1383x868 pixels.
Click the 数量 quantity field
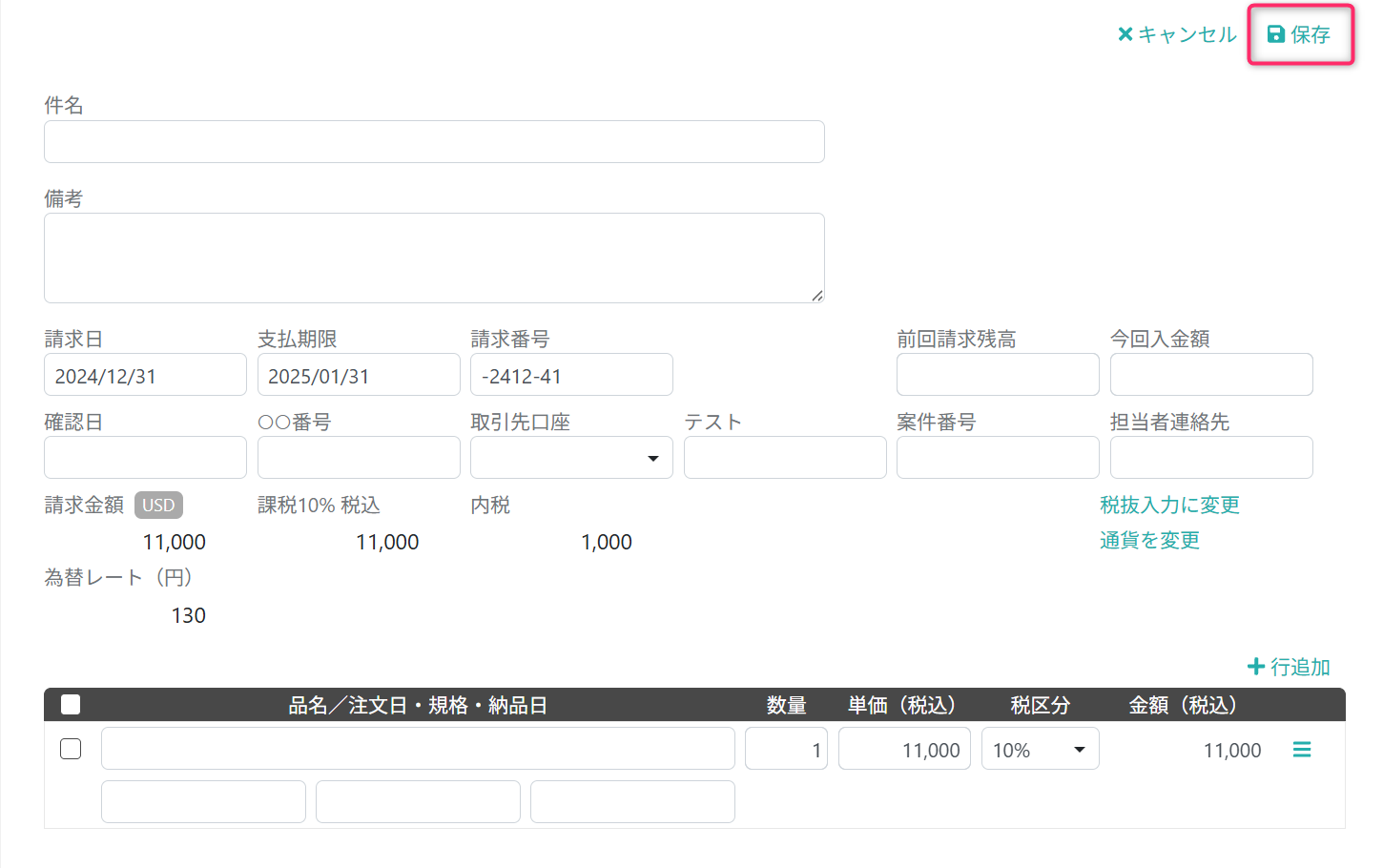click(x=786, y=749)
